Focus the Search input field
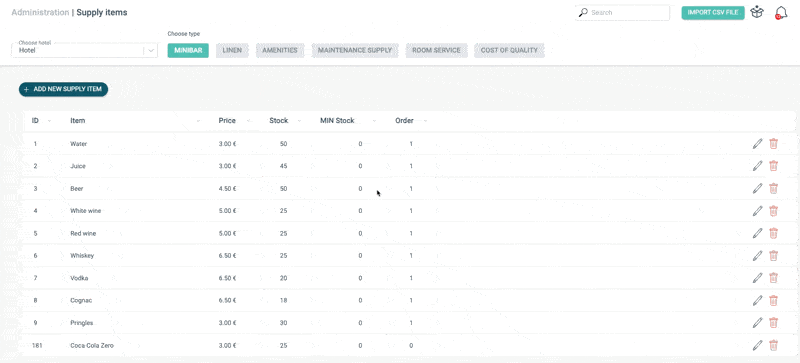Screen dimensions: 800x363 [622, 13]
